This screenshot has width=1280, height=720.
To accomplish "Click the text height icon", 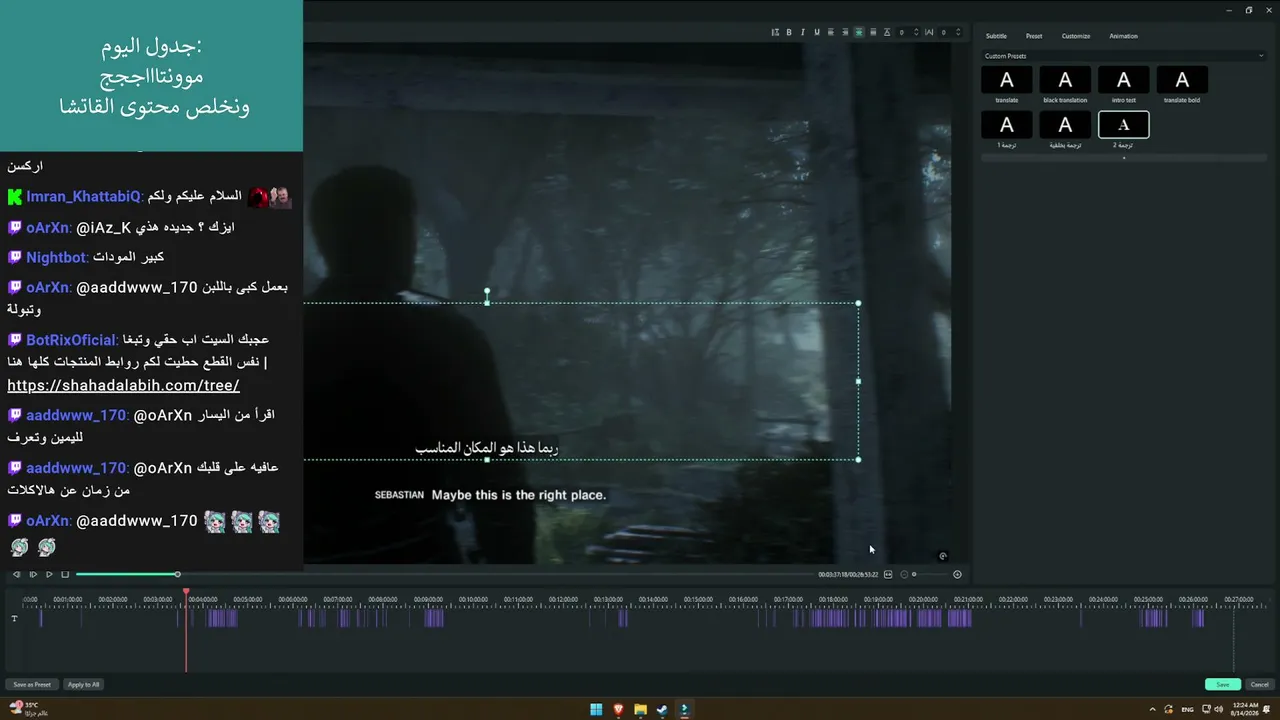I will [887, 32].
